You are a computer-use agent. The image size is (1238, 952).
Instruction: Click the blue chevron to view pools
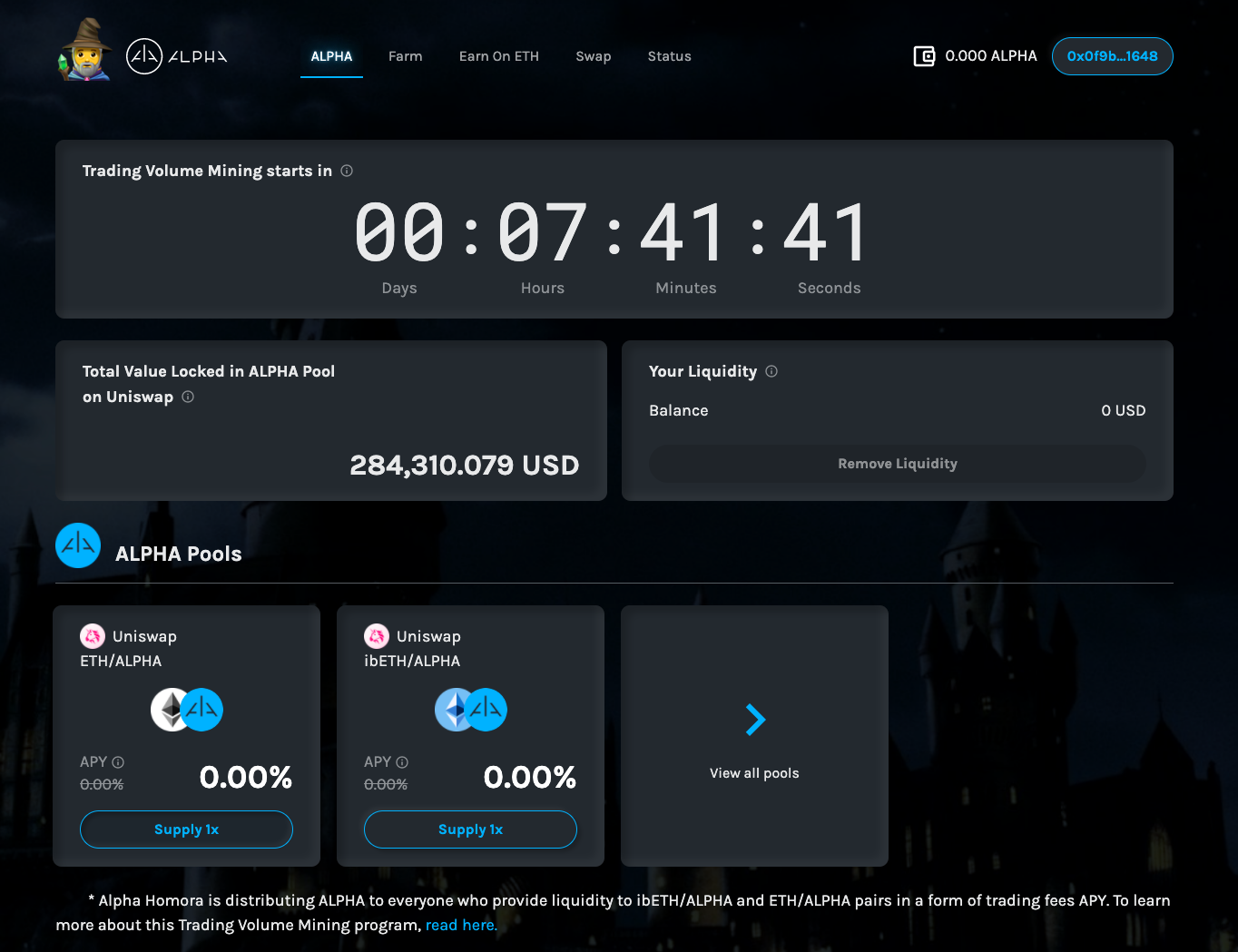(x=755, y=720)
